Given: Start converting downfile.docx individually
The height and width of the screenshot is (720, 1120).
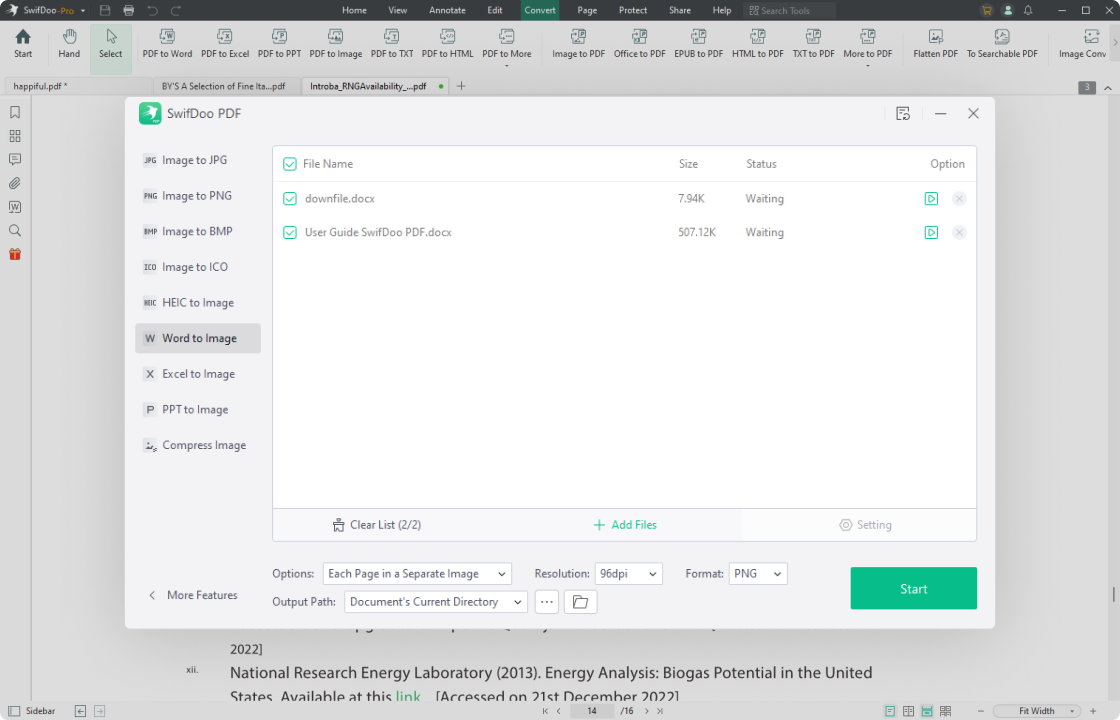Looking at the screenshot, I should pyautogui.click(x=931, y=199).
